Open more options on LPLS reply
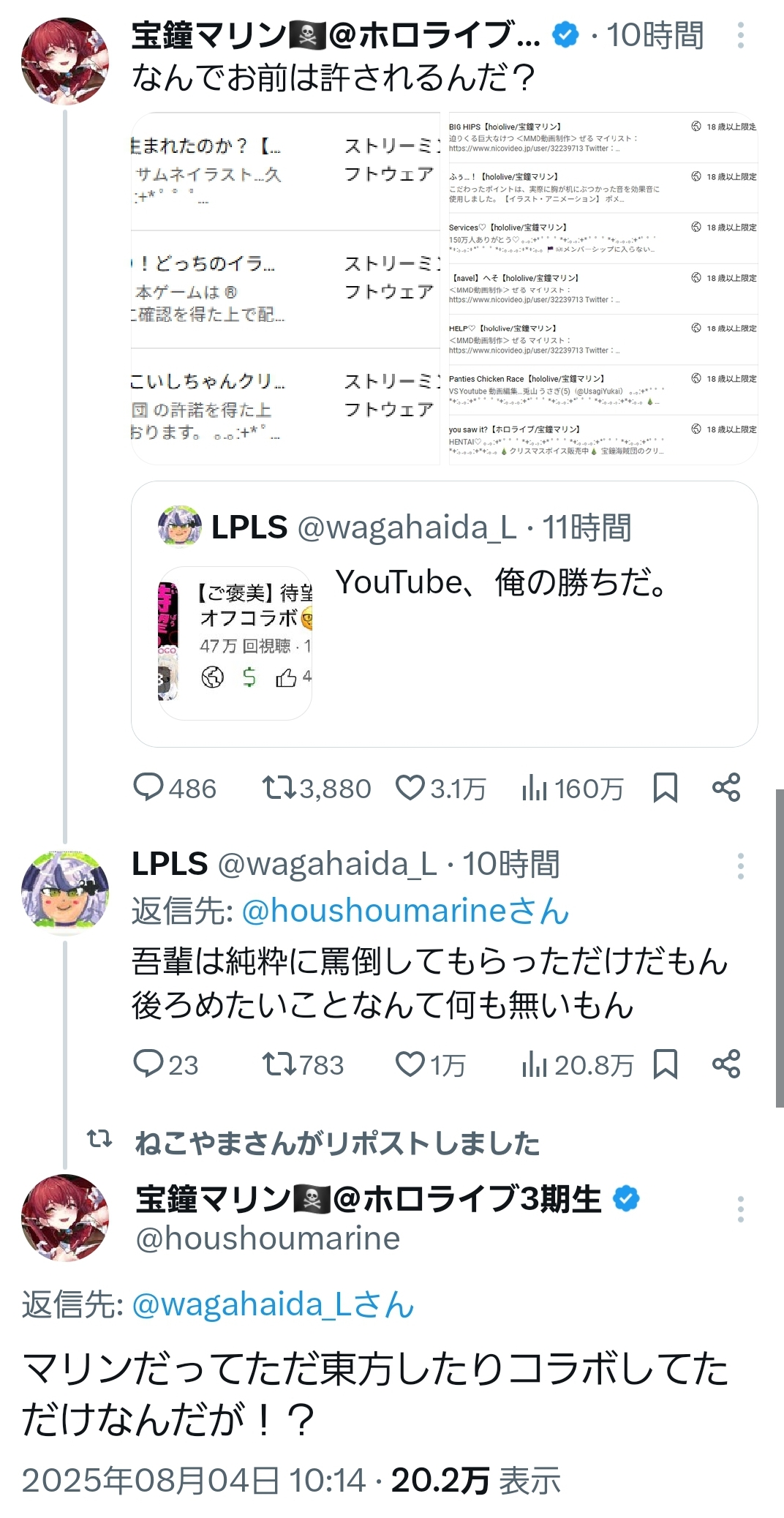784x1518 pixels. [741, 865]
